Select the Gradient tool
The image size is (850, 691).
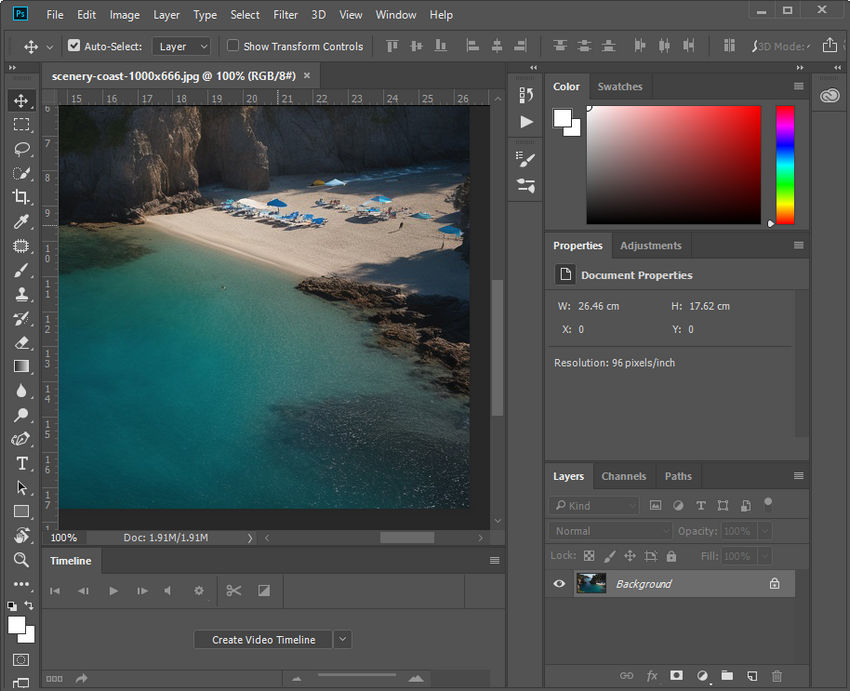point(21,366)
